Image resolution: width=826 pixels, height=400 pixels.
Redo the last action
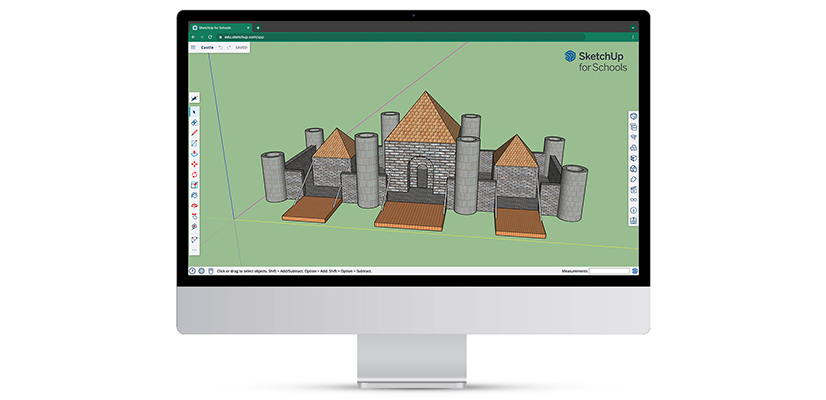click(x=229, y=47)
